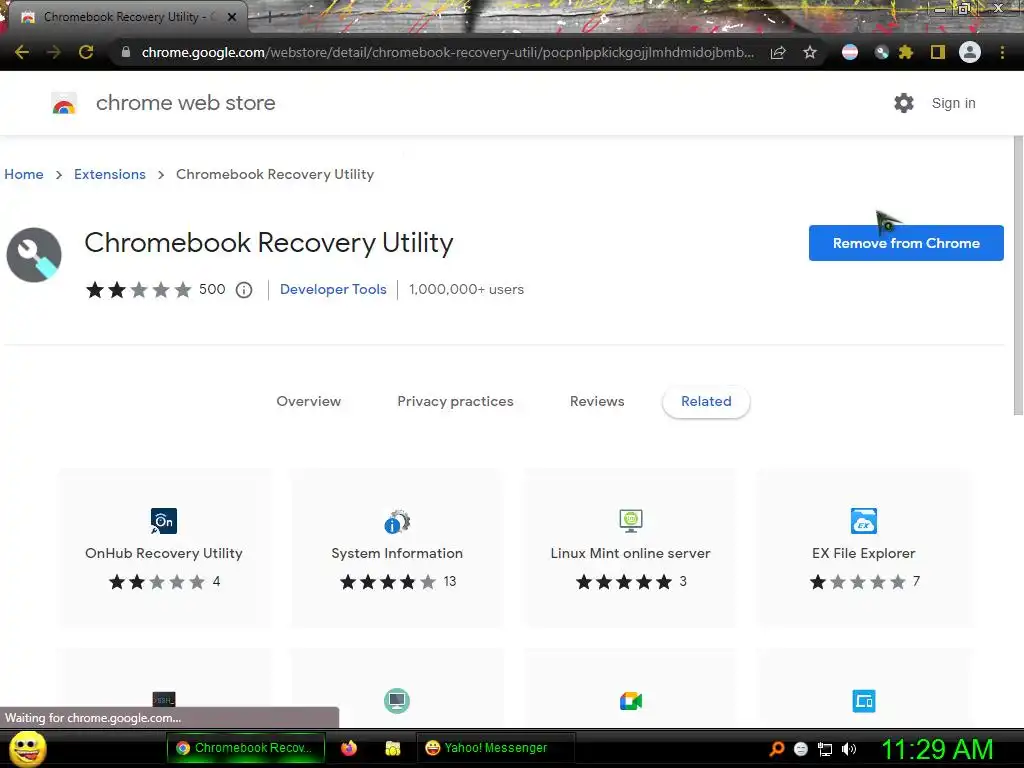Open the smiley start button
1024x768 pixels.
click(x=27, y=748)
